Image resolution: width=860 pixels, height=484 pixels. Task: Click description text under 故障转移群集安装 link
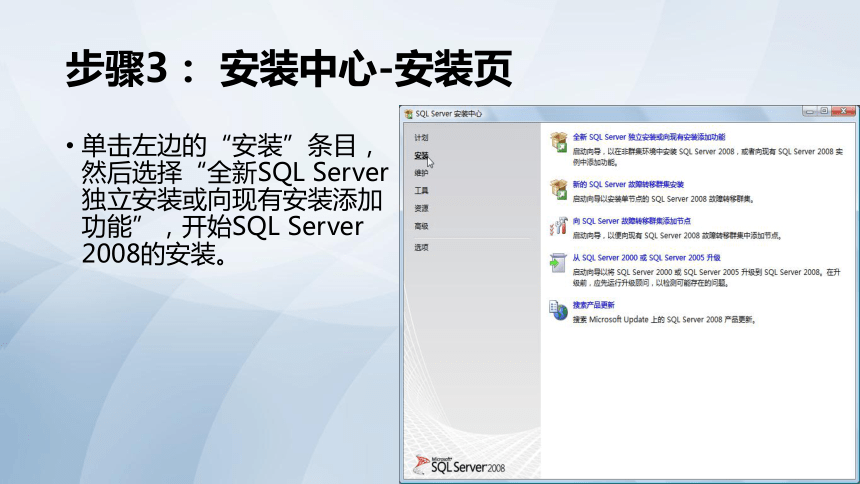663,199
